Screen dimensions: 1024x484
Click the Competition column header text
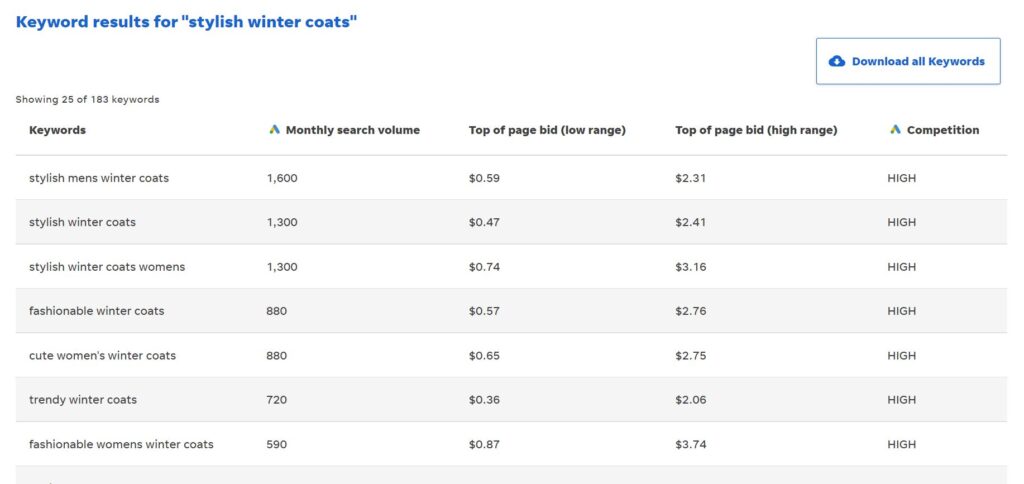coord(943,130)
